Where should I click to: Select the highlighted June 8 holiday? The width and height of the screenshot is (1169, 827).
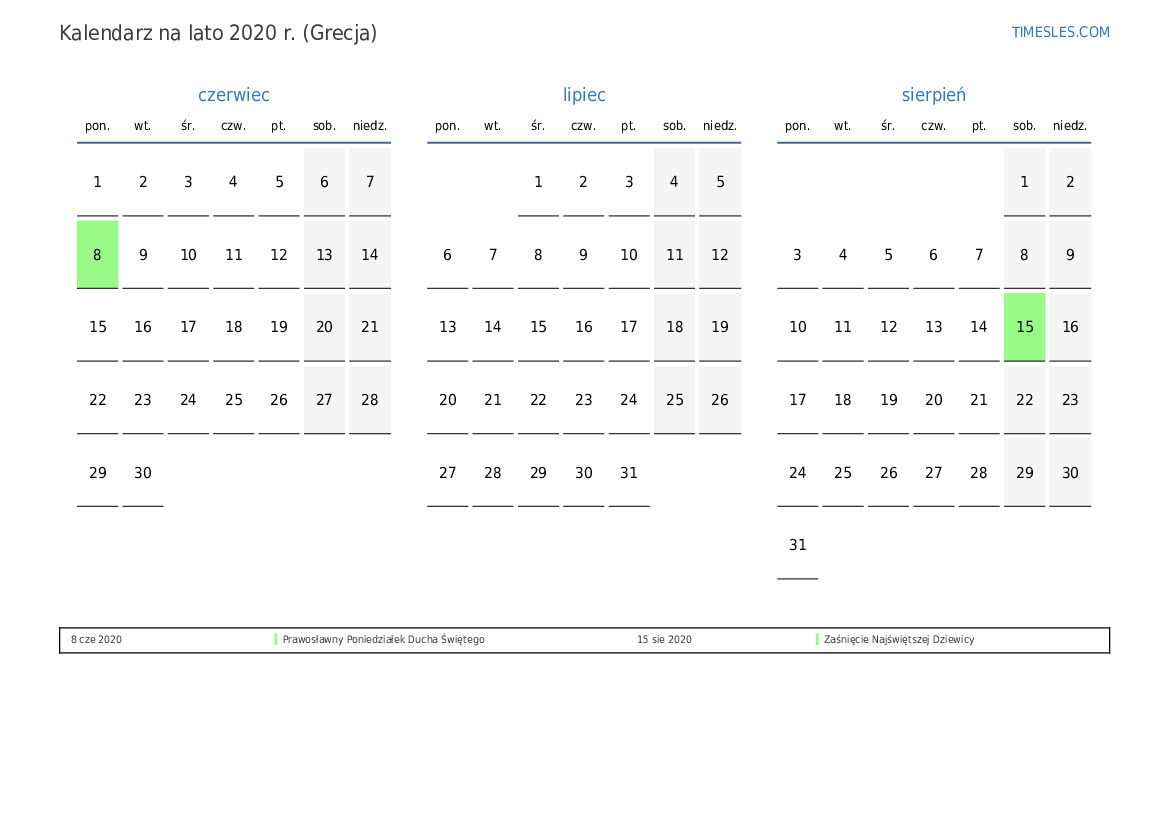[x=97, y=255]
